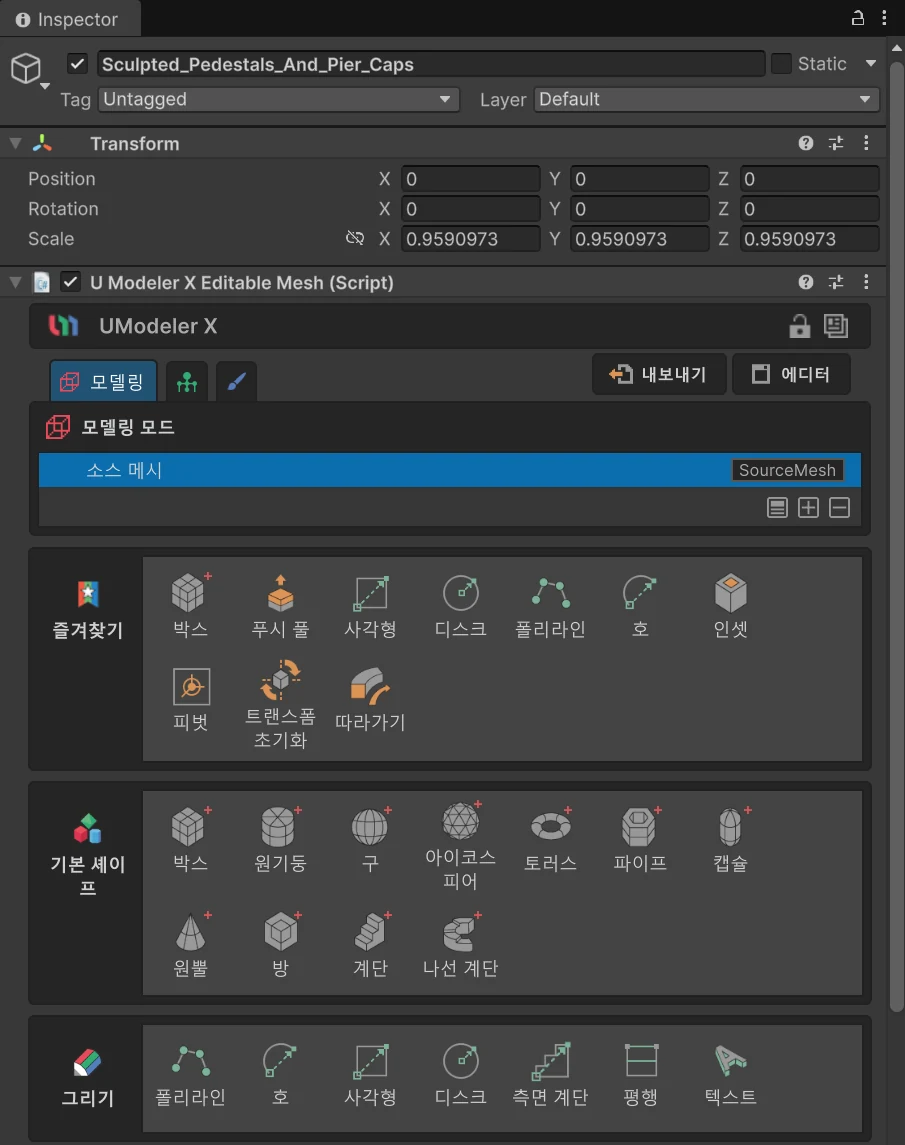Image resolution: width=905 pixels, height=1145 pixels.
Task: Toggle U Modeler X Editable Mesh script checkbox
Action: pos(70,282)
